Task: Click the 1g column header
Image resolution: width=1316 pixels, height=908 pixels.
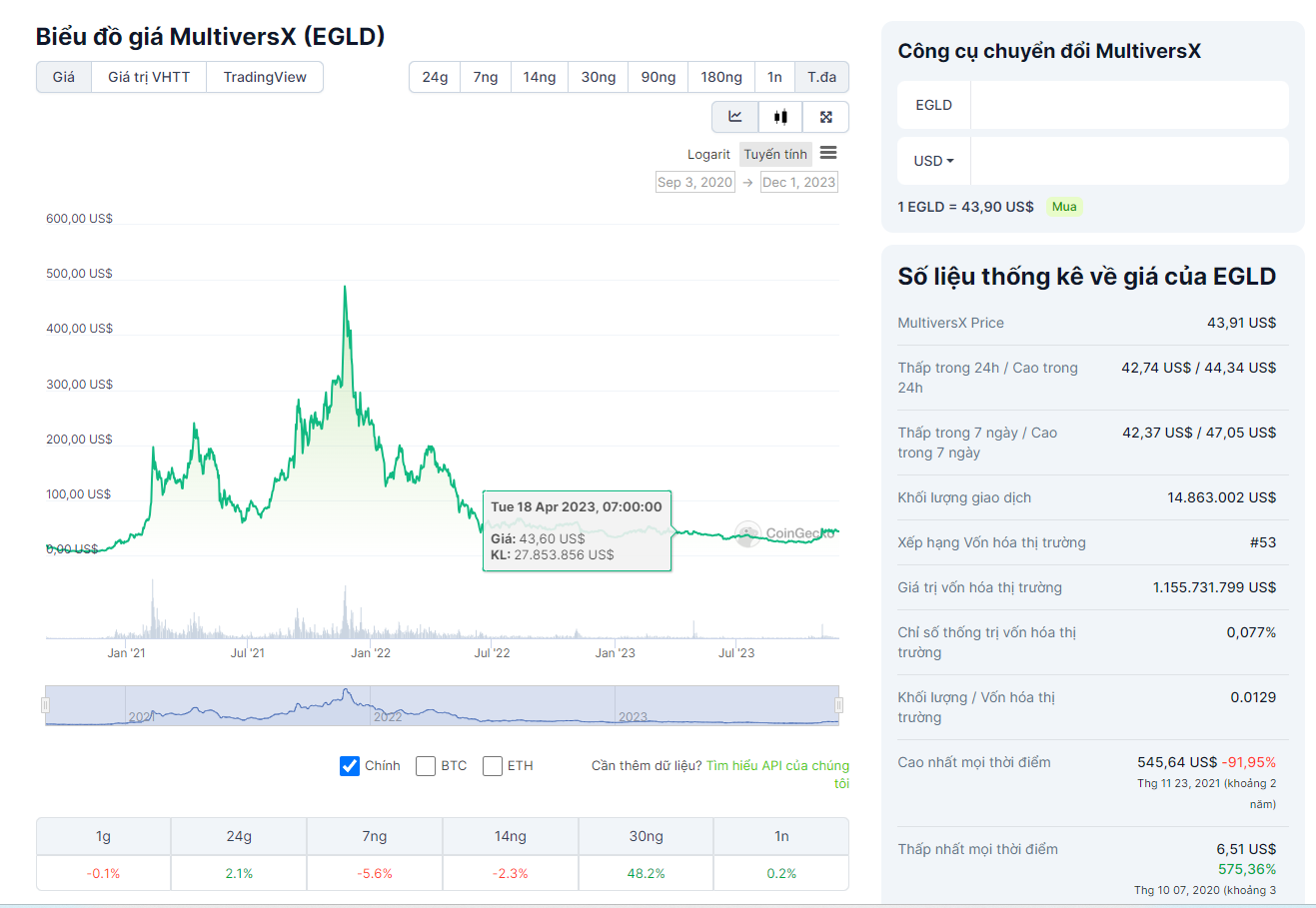Action: 103,836
